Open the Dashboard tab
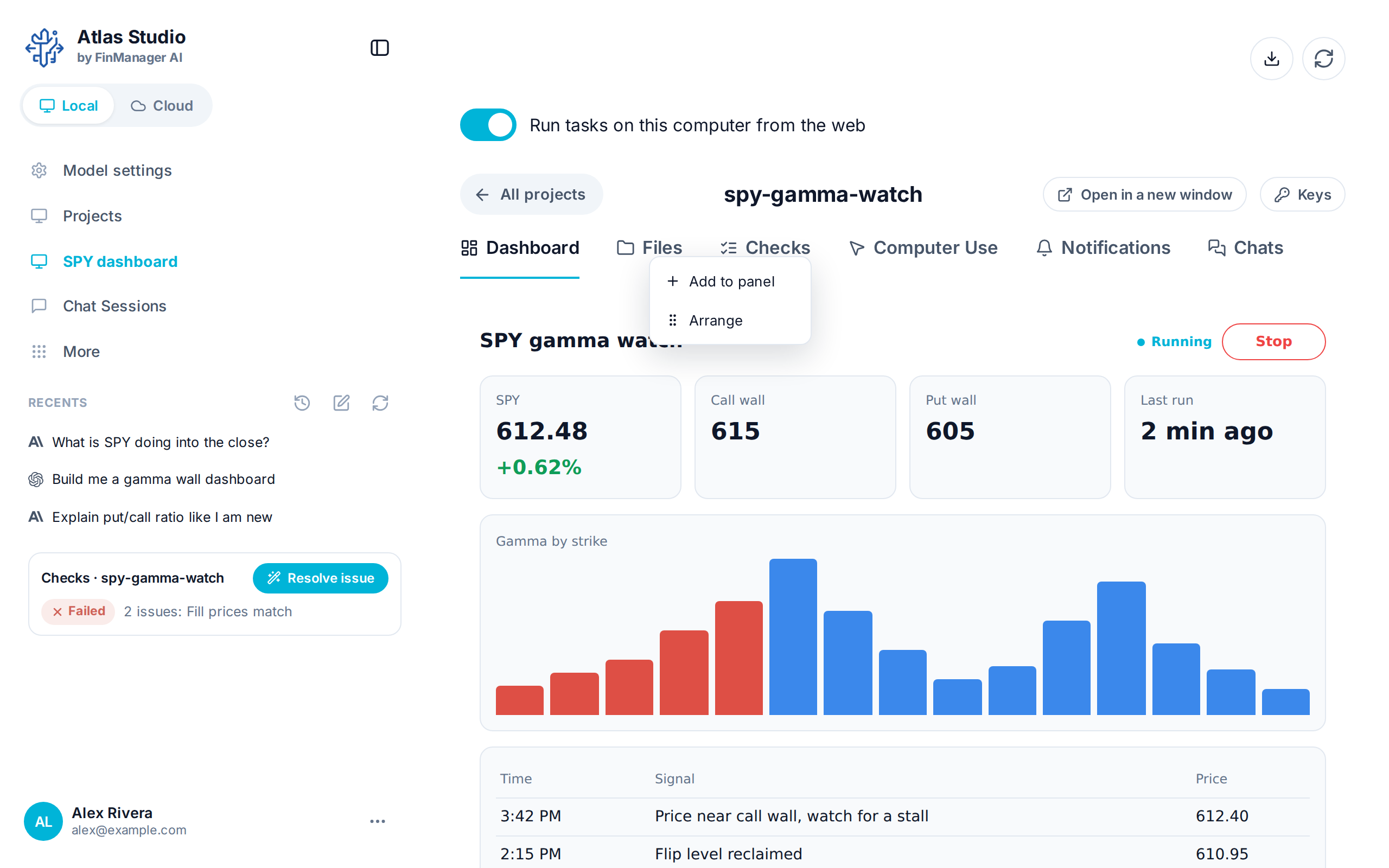 [520, 248]
